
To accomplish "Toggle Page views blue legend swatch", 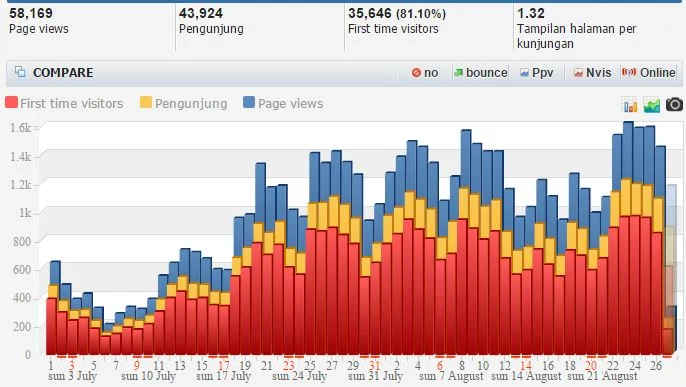I will [x=248, y=102].
